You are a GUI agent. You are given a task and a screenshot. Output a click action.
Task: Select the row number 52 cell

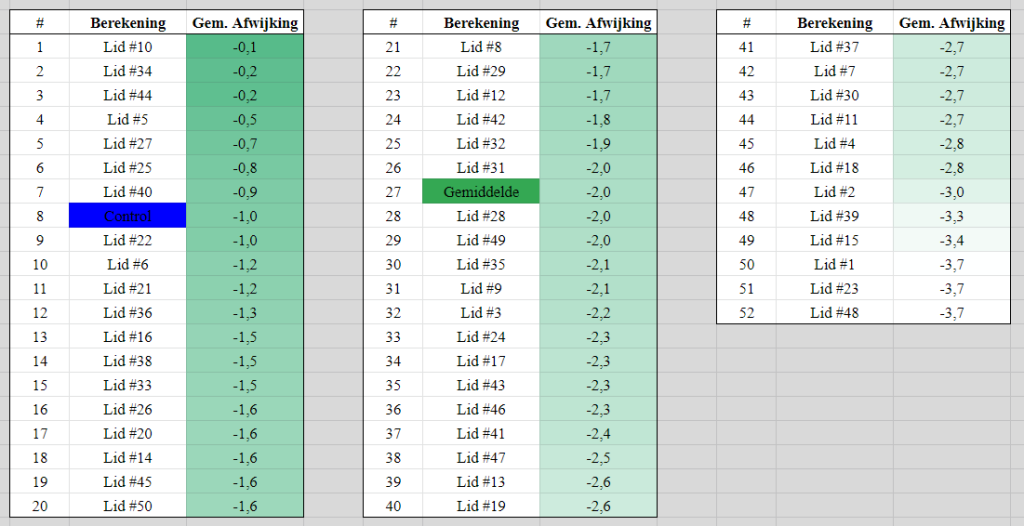(x=746, y=312)
